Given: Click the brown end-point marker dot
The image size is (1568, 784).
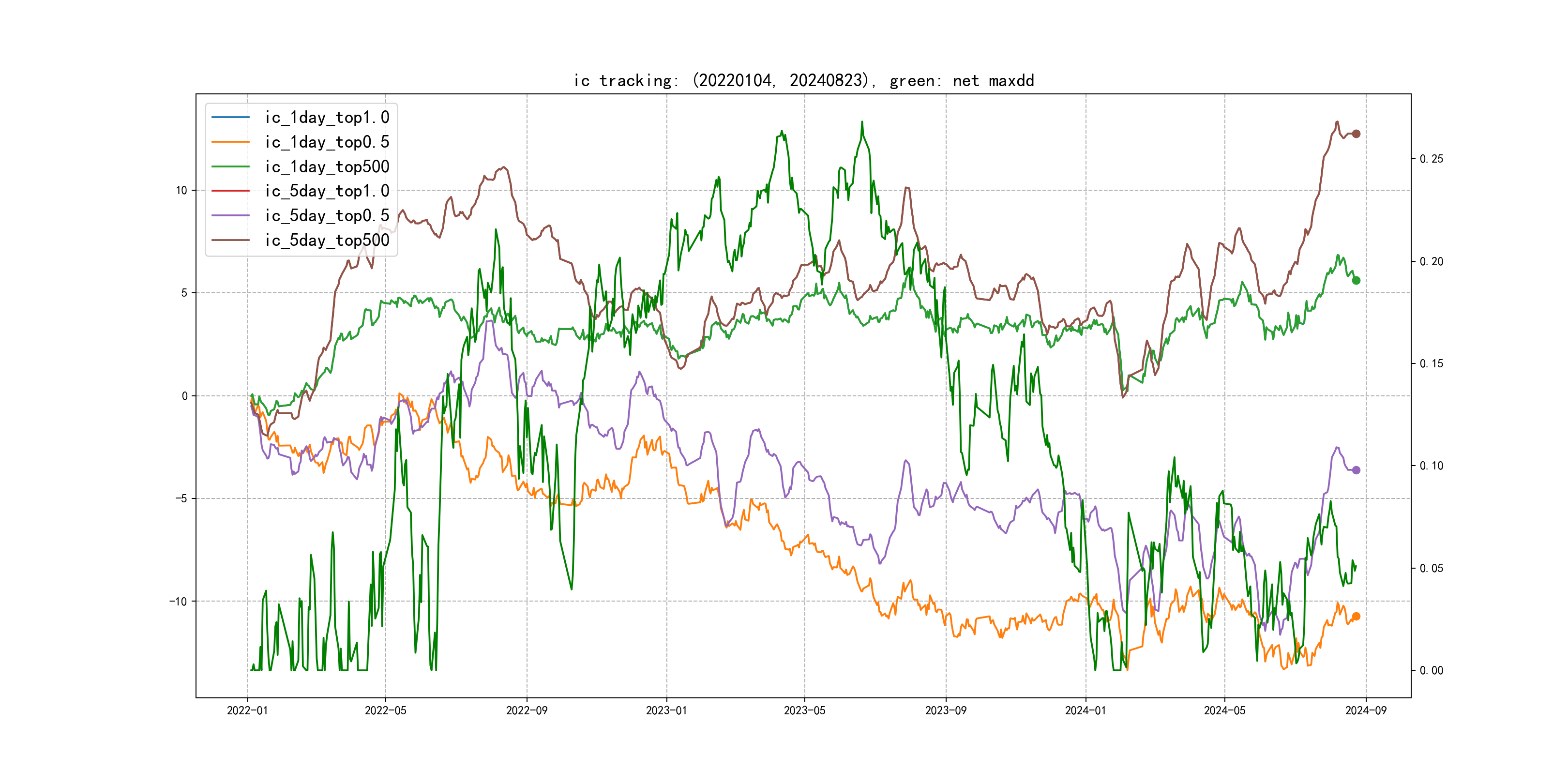Looking at the screenshot, I should point(1356,134).
